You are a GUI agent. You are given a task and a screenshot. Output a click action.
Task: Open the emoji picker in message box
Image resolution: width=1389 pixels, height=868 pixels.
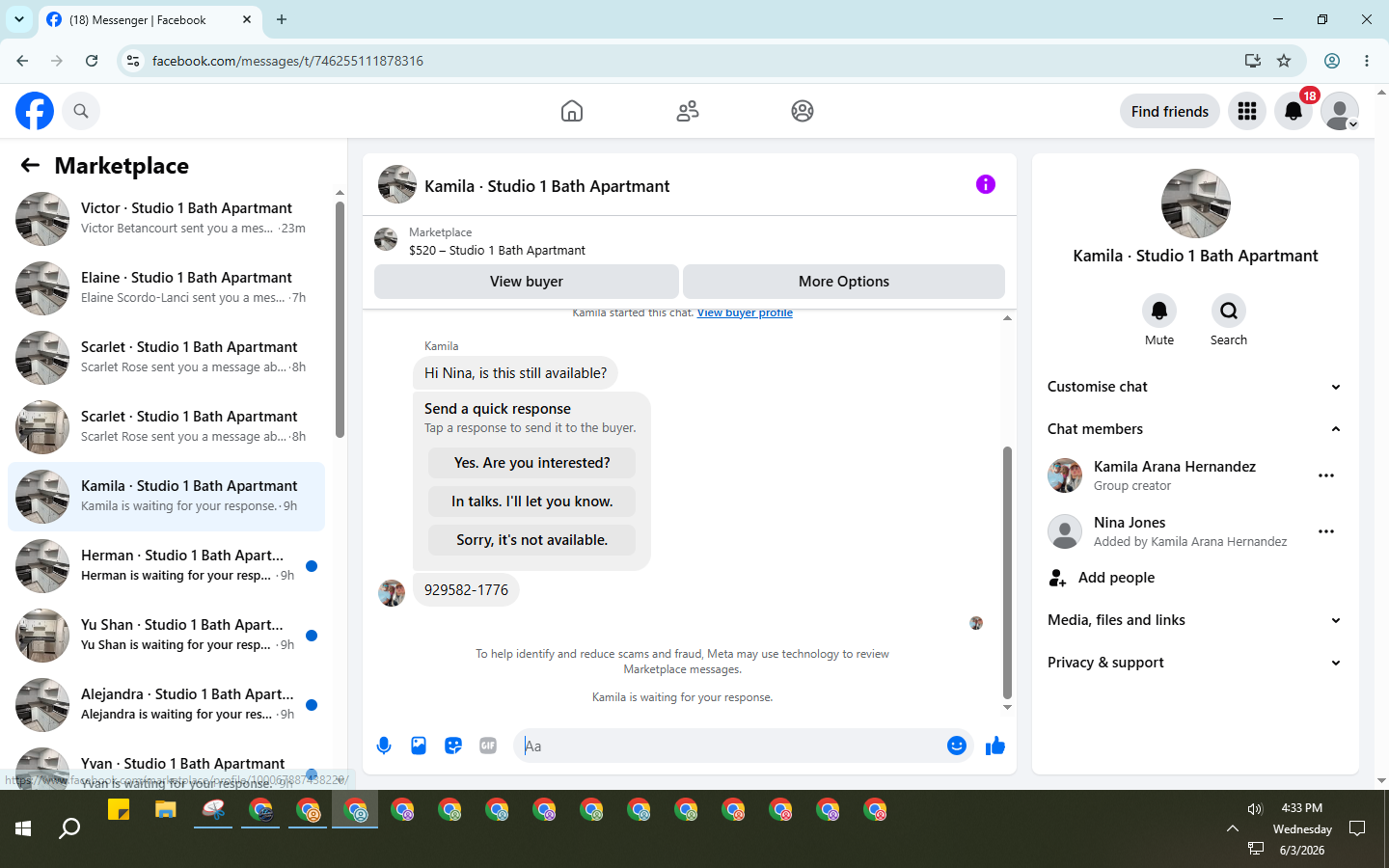(x=957, y=746)
